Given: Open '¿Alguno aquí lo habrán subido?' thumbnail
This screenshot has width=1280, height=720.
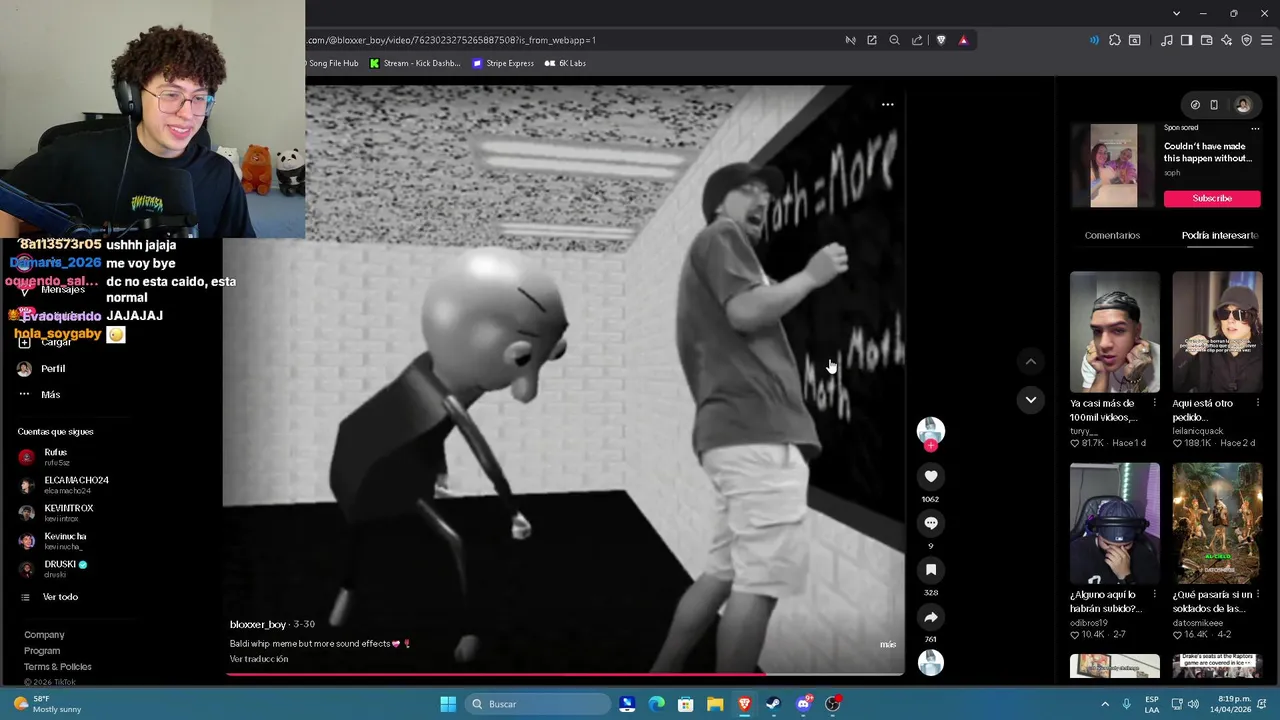Looking at the screenshot, I should [1115, 523].
